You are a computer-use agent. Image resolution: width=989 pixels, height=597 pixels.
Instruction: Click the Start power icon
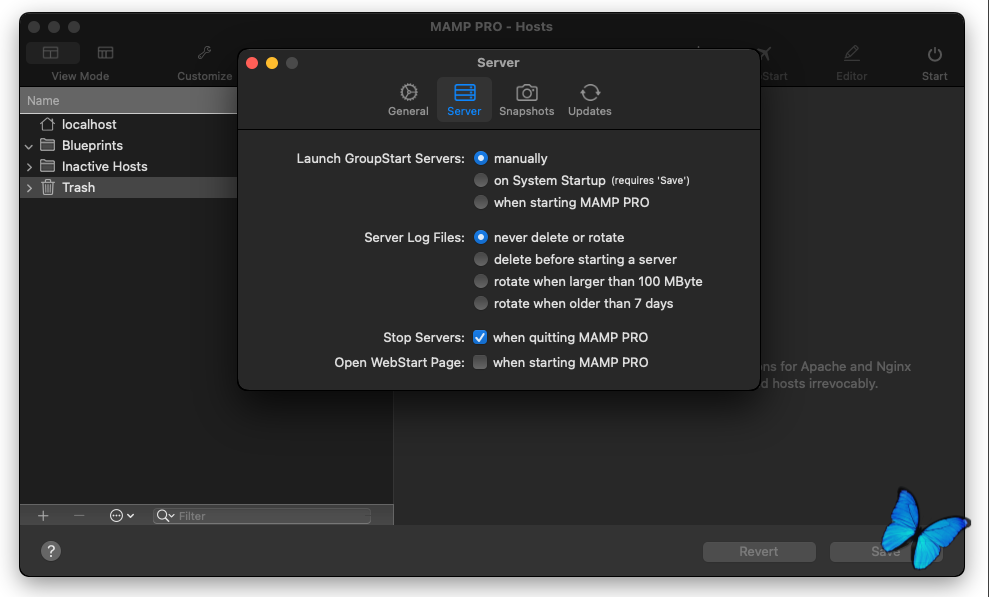934,54
